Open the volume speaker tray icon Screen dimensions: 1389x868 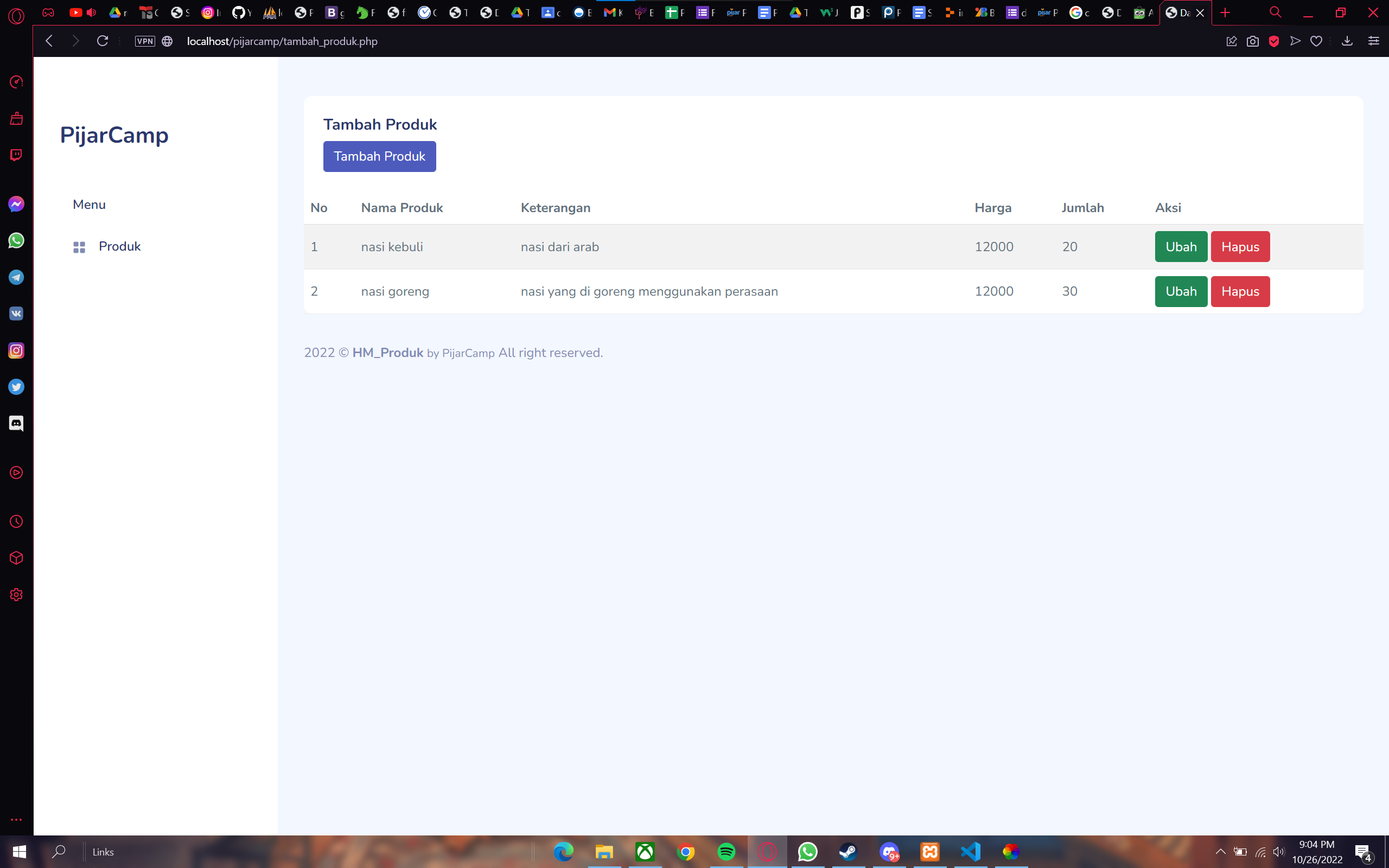1279,851
